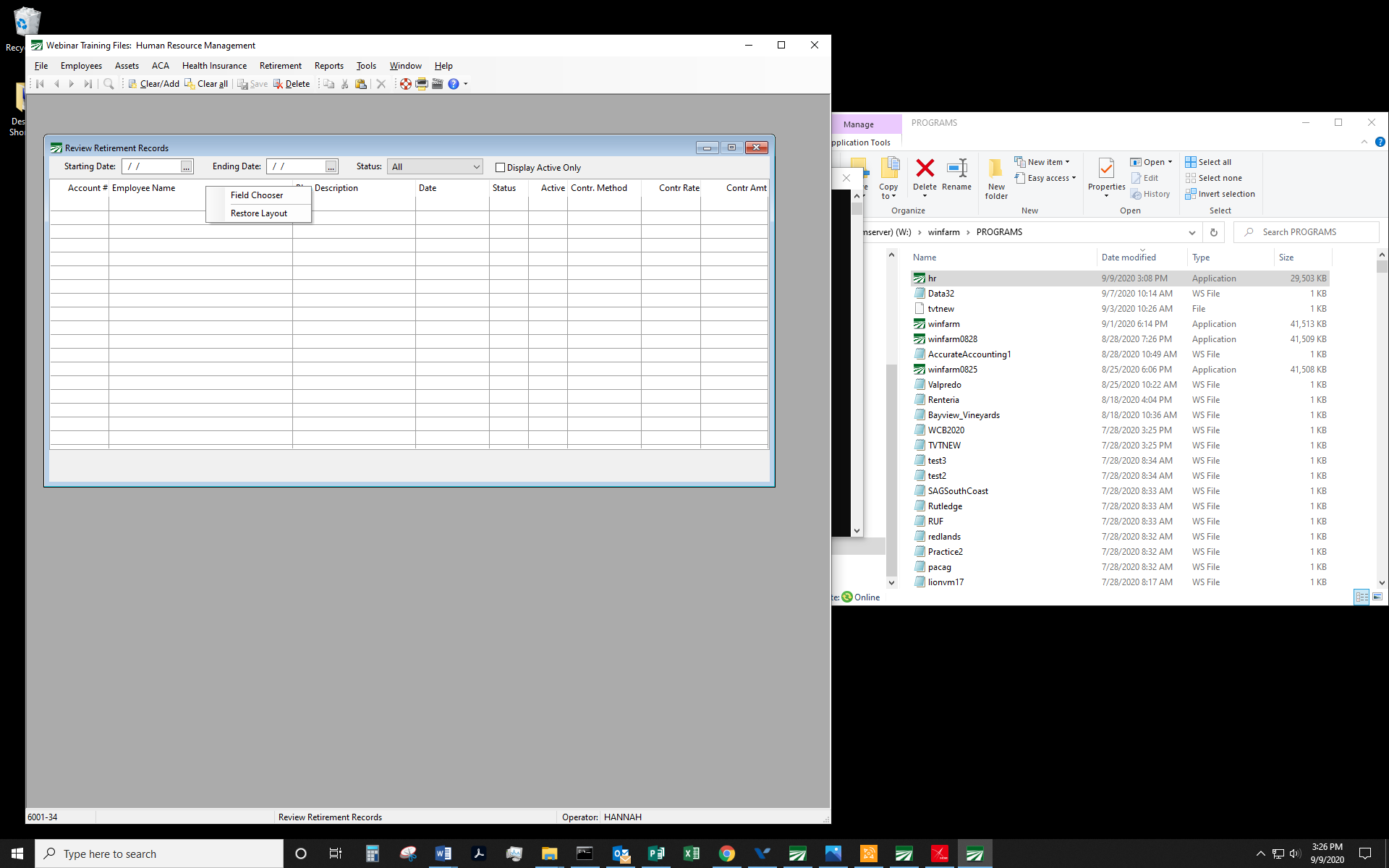Click red Delete icon in Explorer ribbon
Viewport: 1389px width, 868px height.
tap(925, 169)
